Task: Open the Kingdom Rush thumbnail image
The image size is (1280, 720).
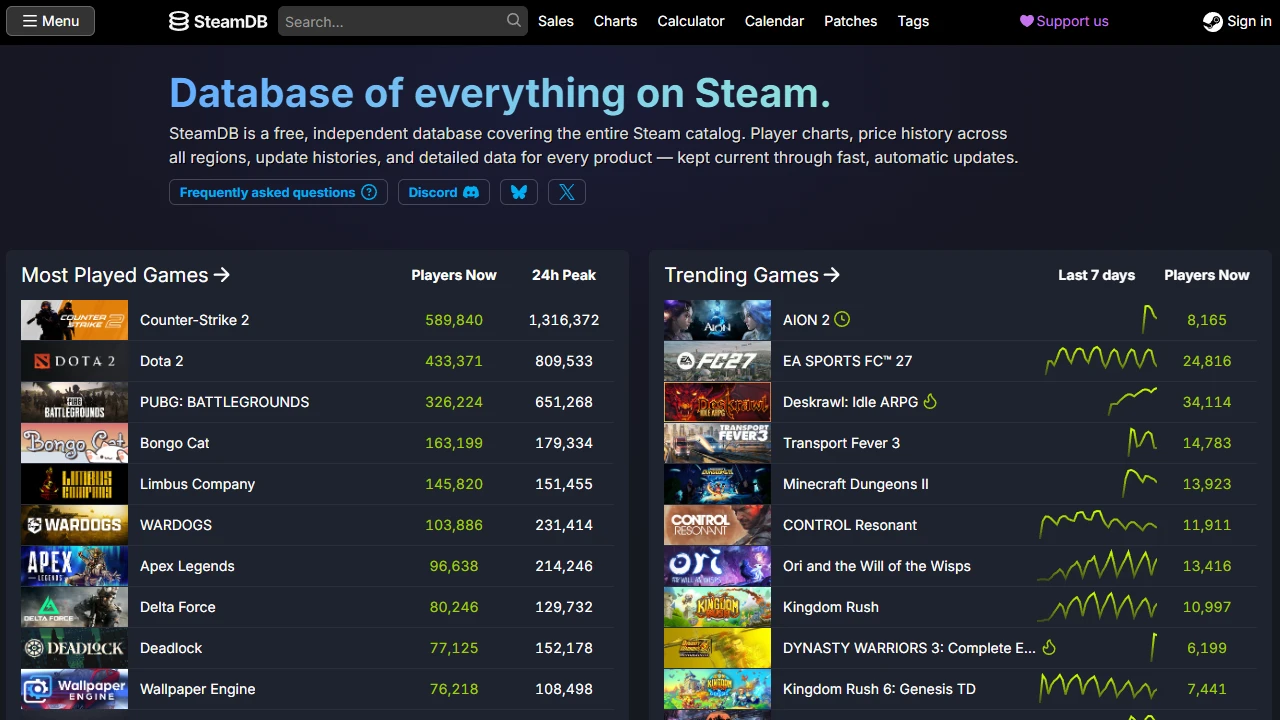Action: (717, 607)
